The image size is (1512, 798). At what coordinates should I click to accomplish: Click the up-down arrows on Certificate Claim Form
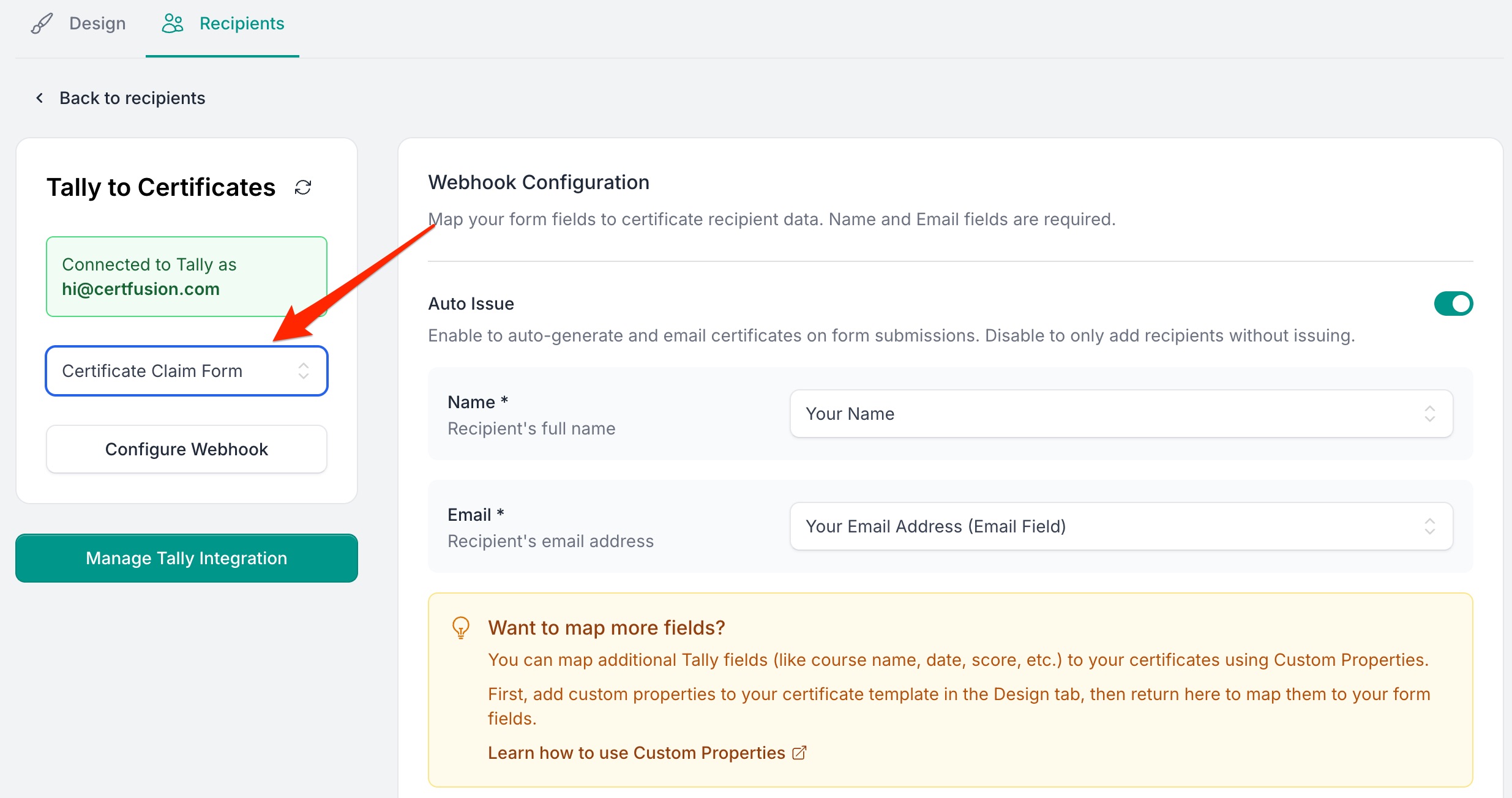pyautogui.click(x=304, y=371)
